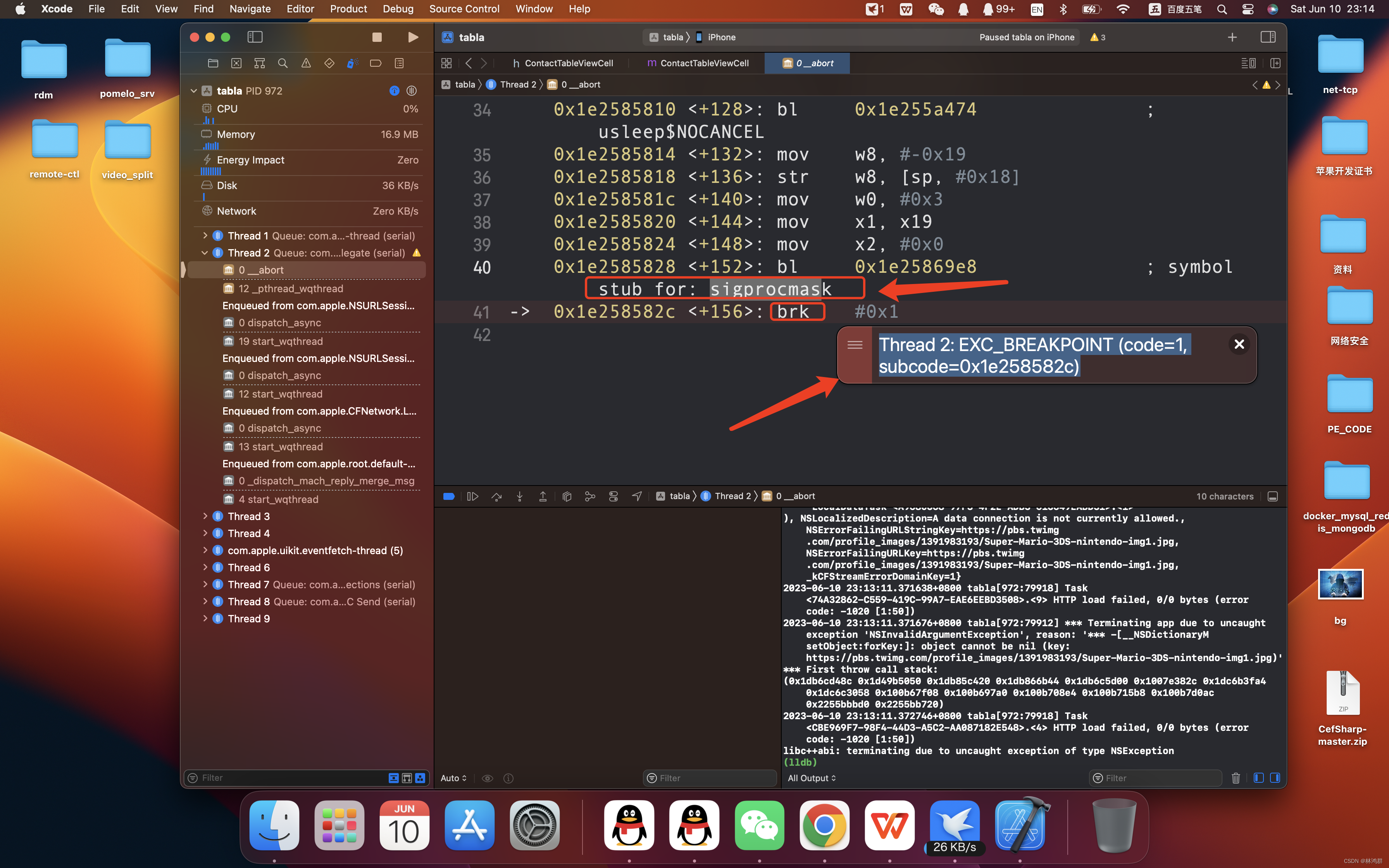Screen dimensions: 1389x868
Task: Close the EXC_BREAKPOINT error popup
Action: [x=1239, y=344]
